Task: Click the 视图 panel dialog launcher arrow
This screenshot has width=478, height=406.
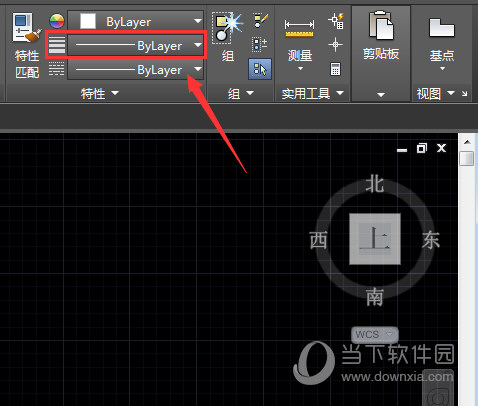Action: 465,94
